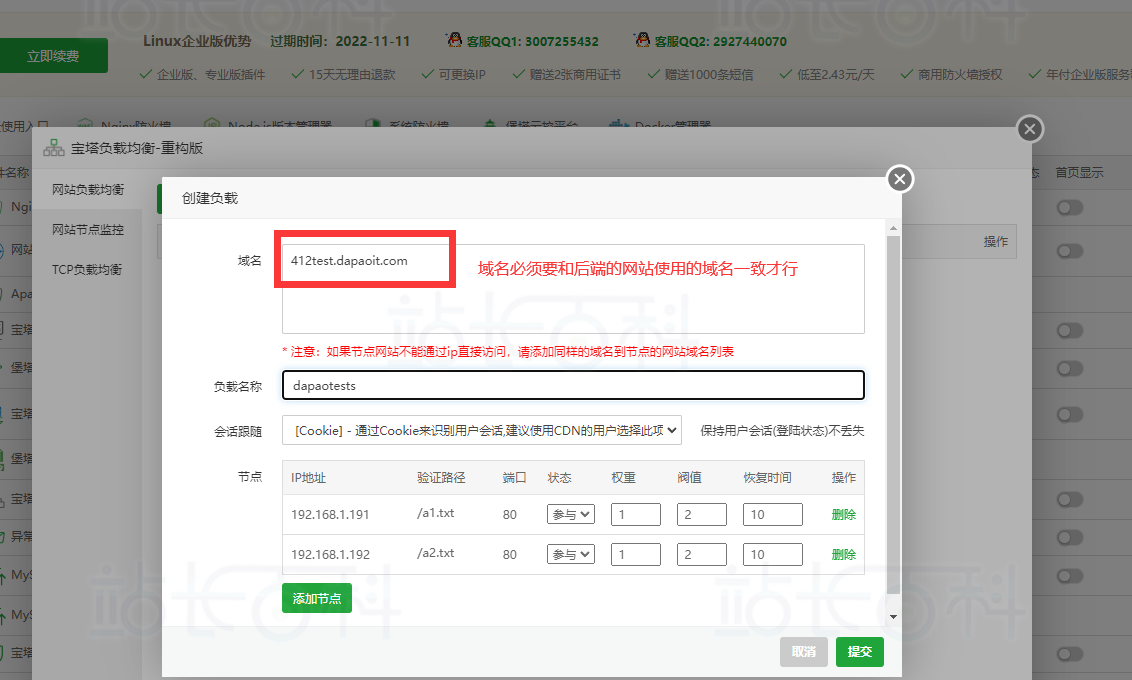Click the 客服QQ1 penguin icon

pyautogui.click(x=455, y=41)
